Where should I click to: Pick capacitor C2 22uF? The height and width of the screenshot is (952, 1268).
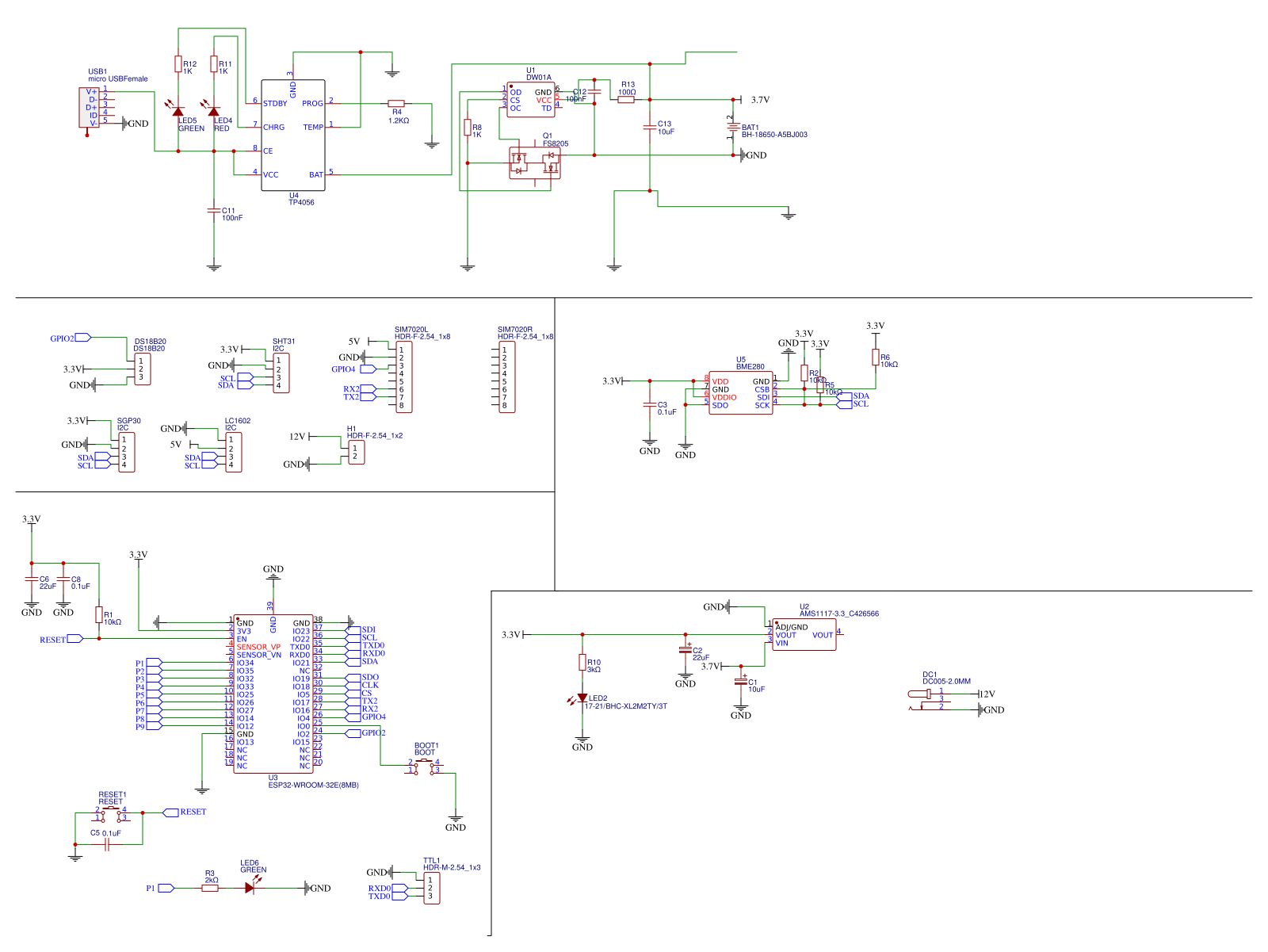(686, 650)
